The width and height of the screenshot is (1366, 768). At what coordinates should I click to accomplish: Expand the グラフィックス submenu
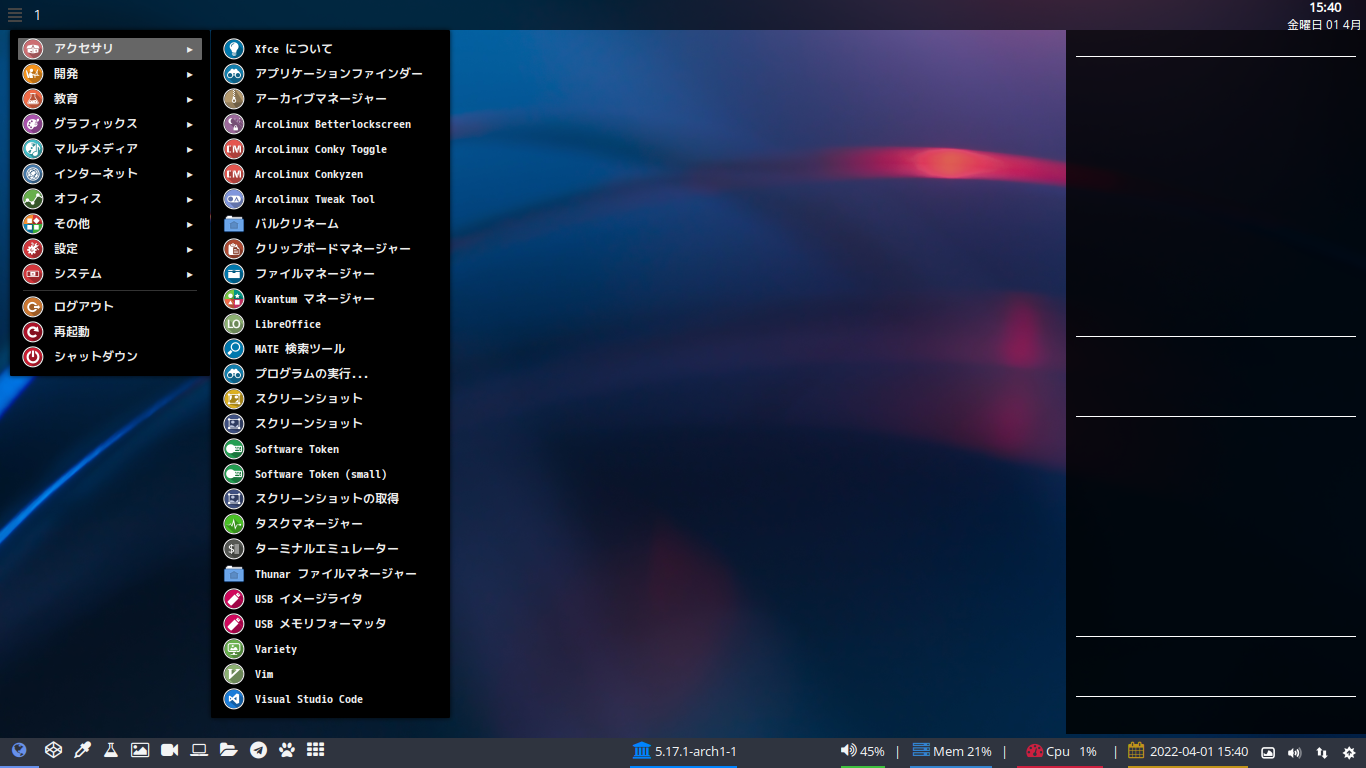tap(110, 123)
